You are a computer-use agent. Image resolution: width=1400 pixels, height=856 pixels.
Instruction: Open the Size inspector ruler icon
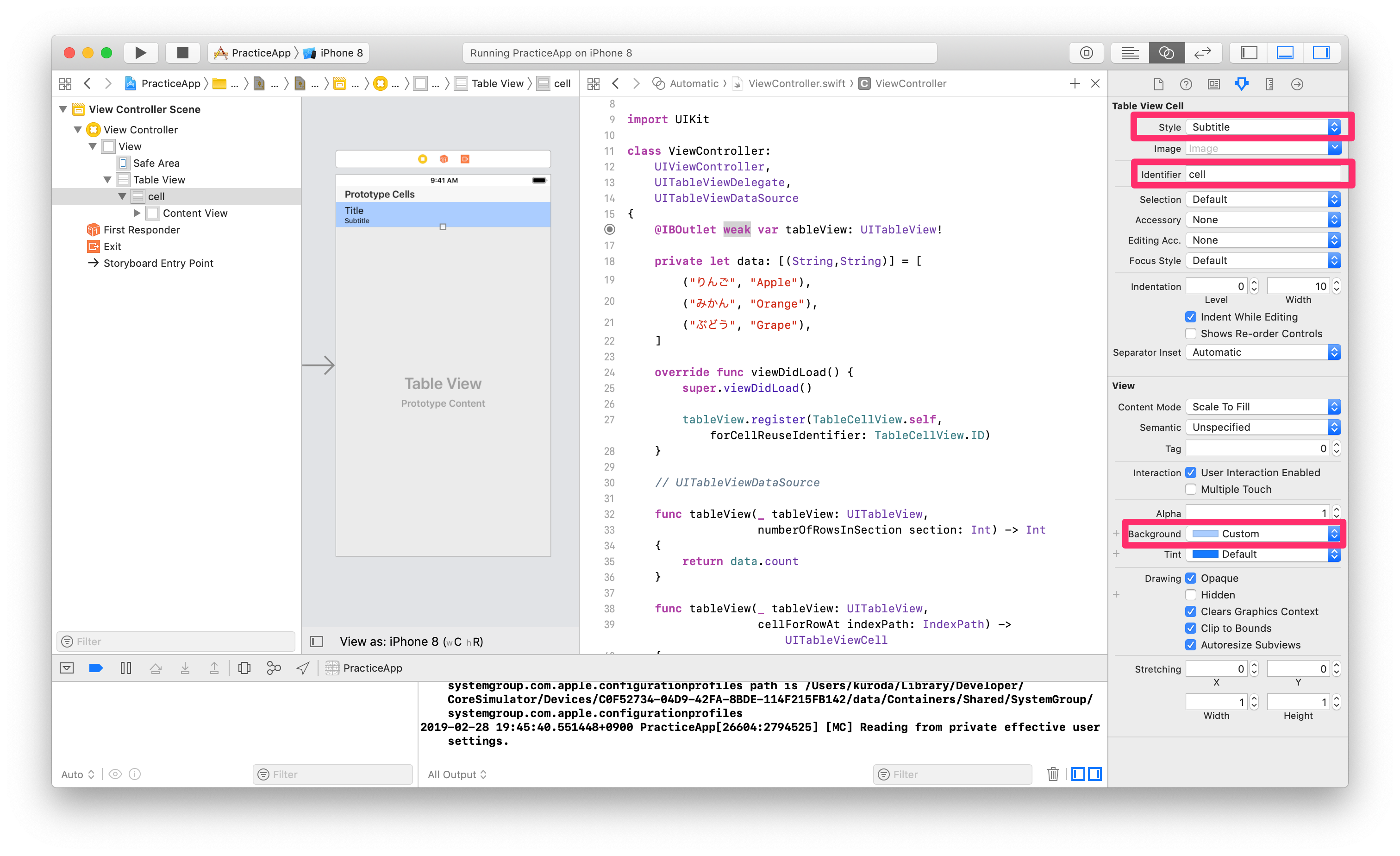1269,84
